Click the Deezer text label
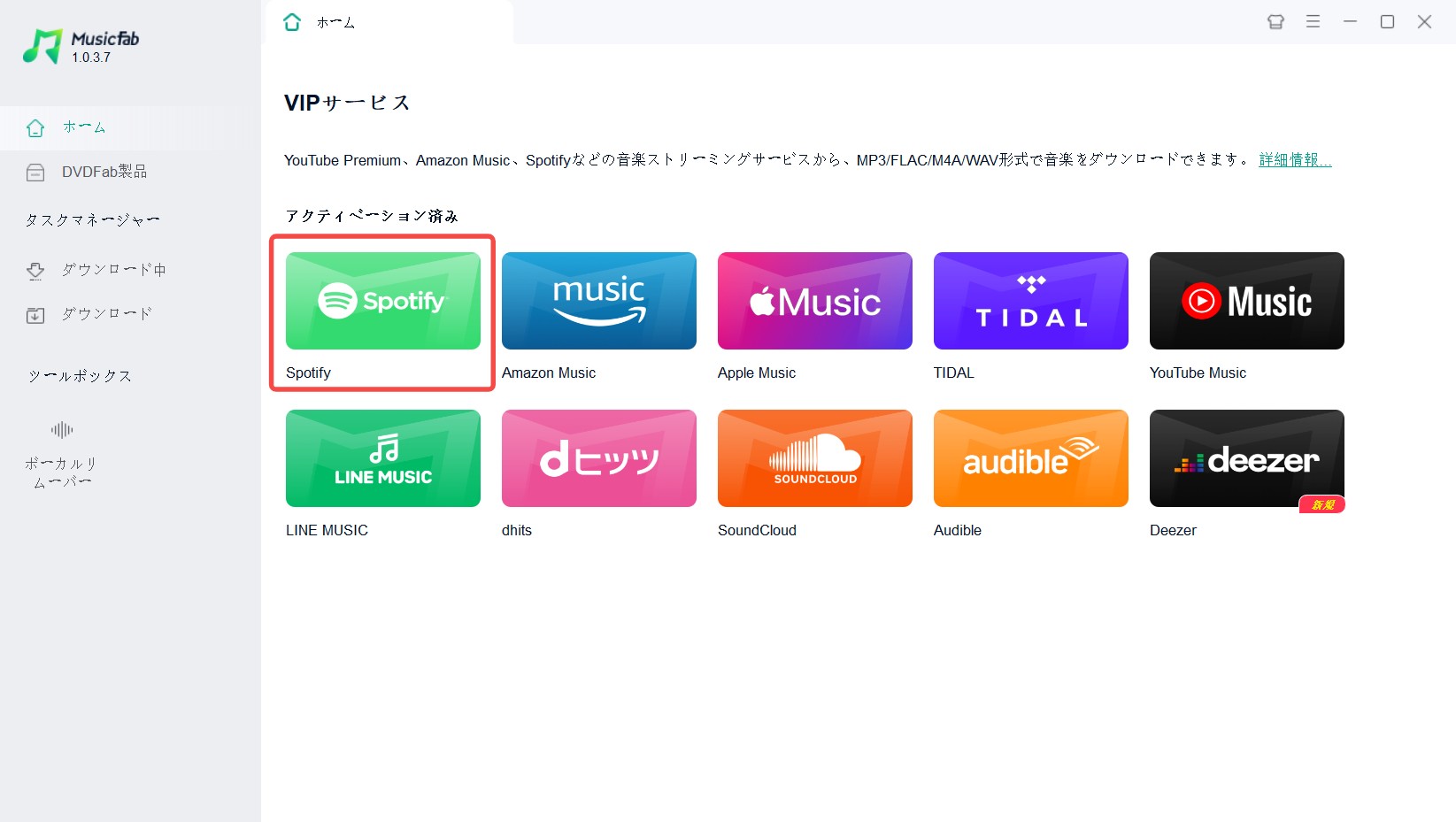 pos(1173,530)
